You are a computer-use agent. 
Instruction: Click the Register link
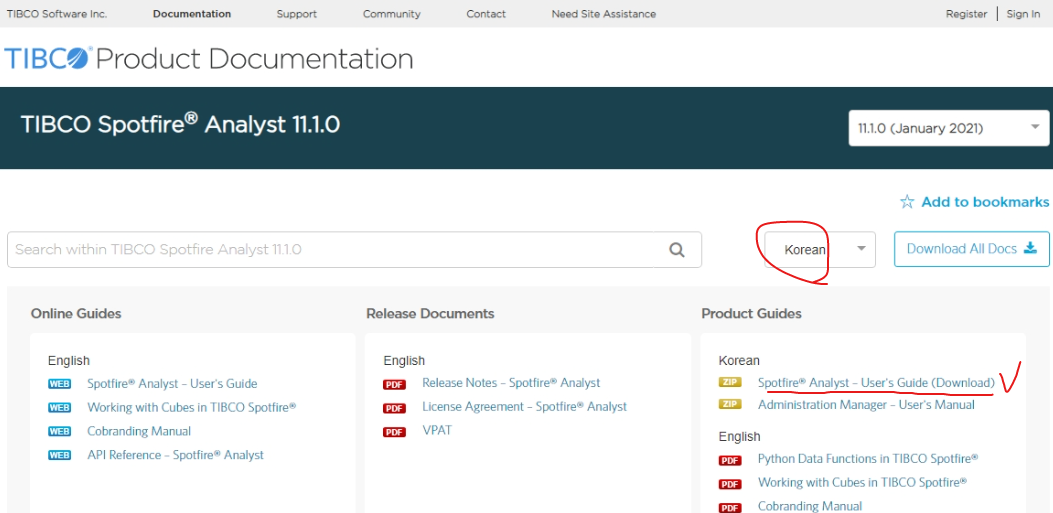(x=966, y=13)
